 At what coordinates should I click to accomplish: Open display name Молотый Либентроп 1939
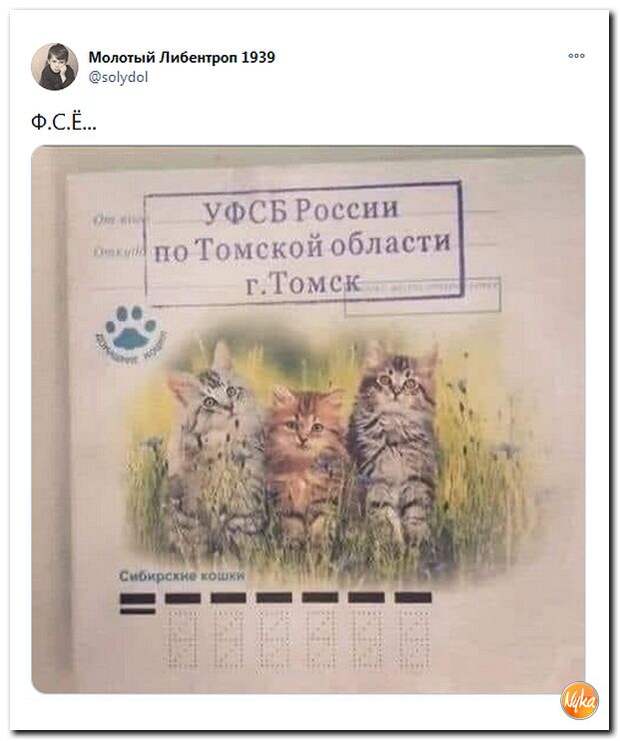182,57
